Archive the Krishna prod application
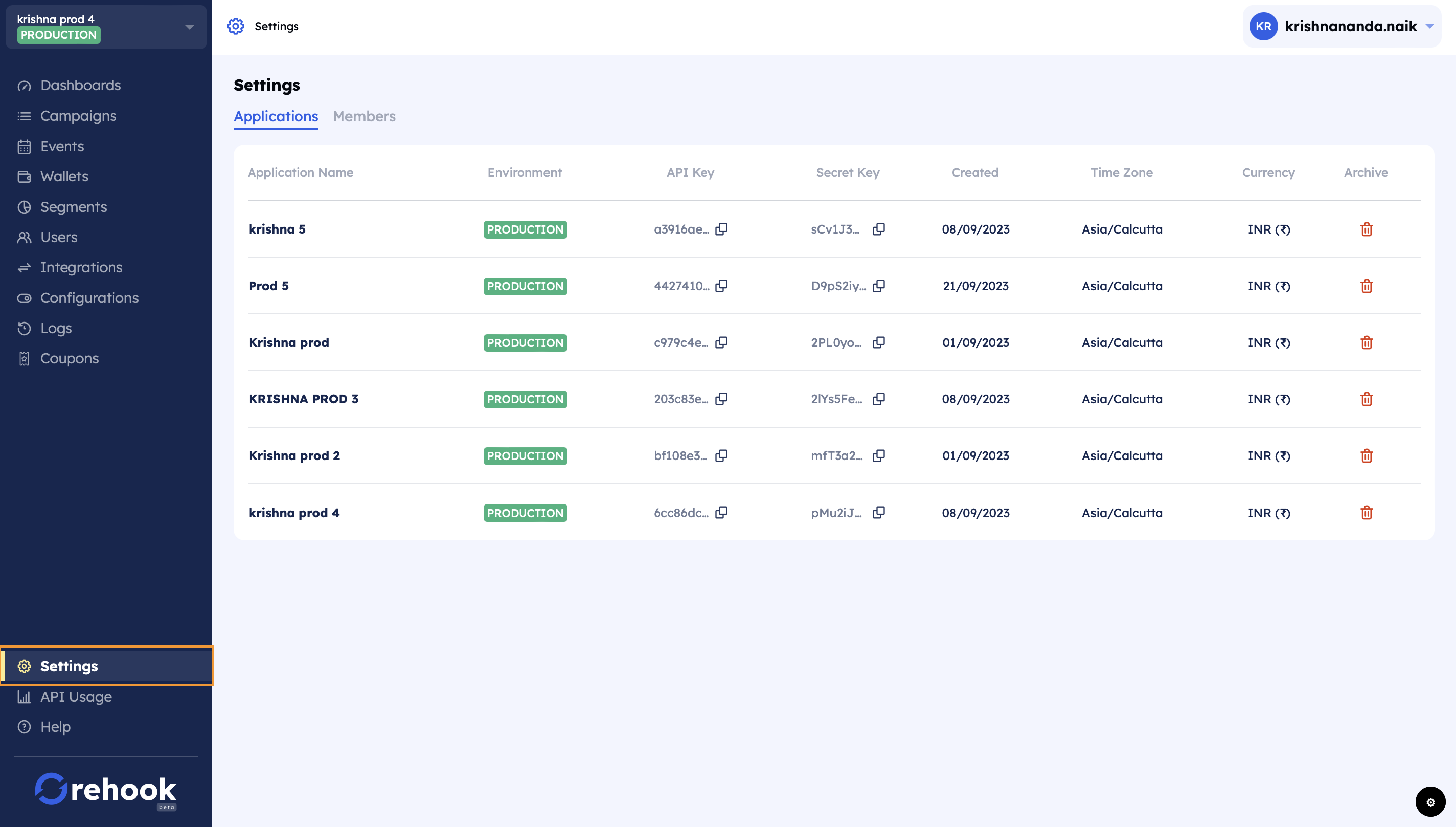This screenshot has width=1456, height=827. 1367,343
